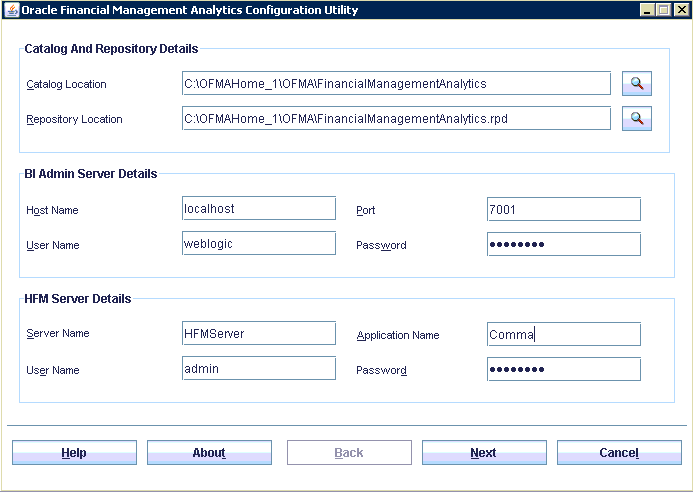This screenshot has height=492, width=693.
Task: Proceed with the Next button
Action: coord(484,452)
